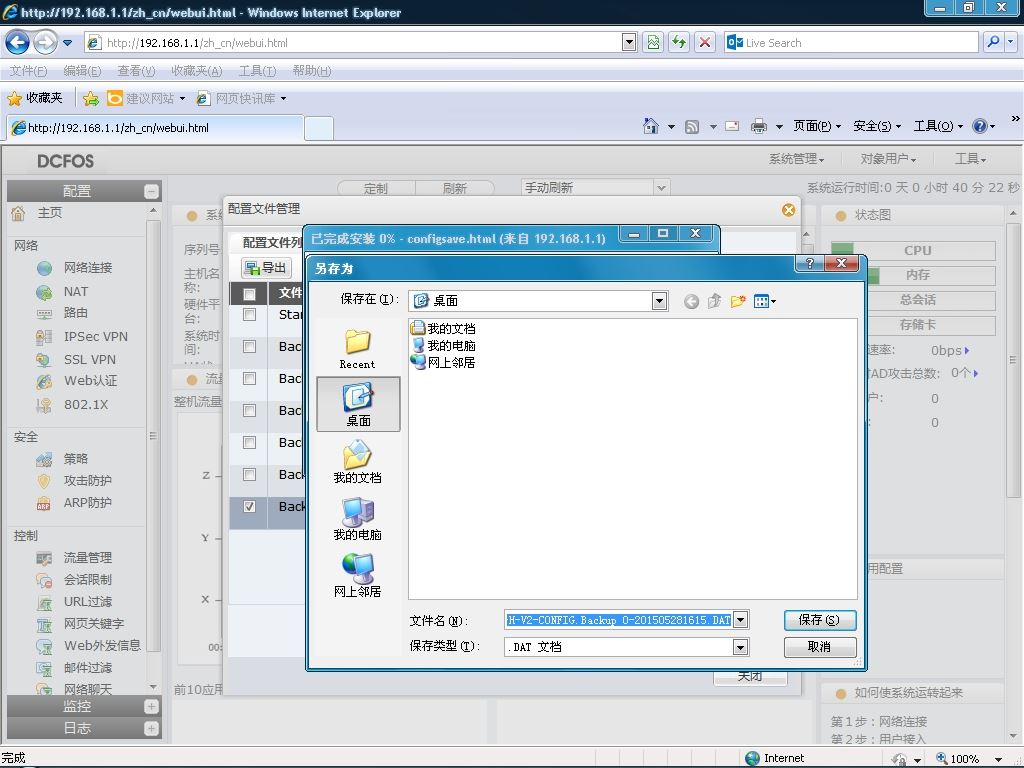Open the 帮助(H) menu
Image resolution: width=1024 pixels, height=768 pixels.
tap(312, 71)
